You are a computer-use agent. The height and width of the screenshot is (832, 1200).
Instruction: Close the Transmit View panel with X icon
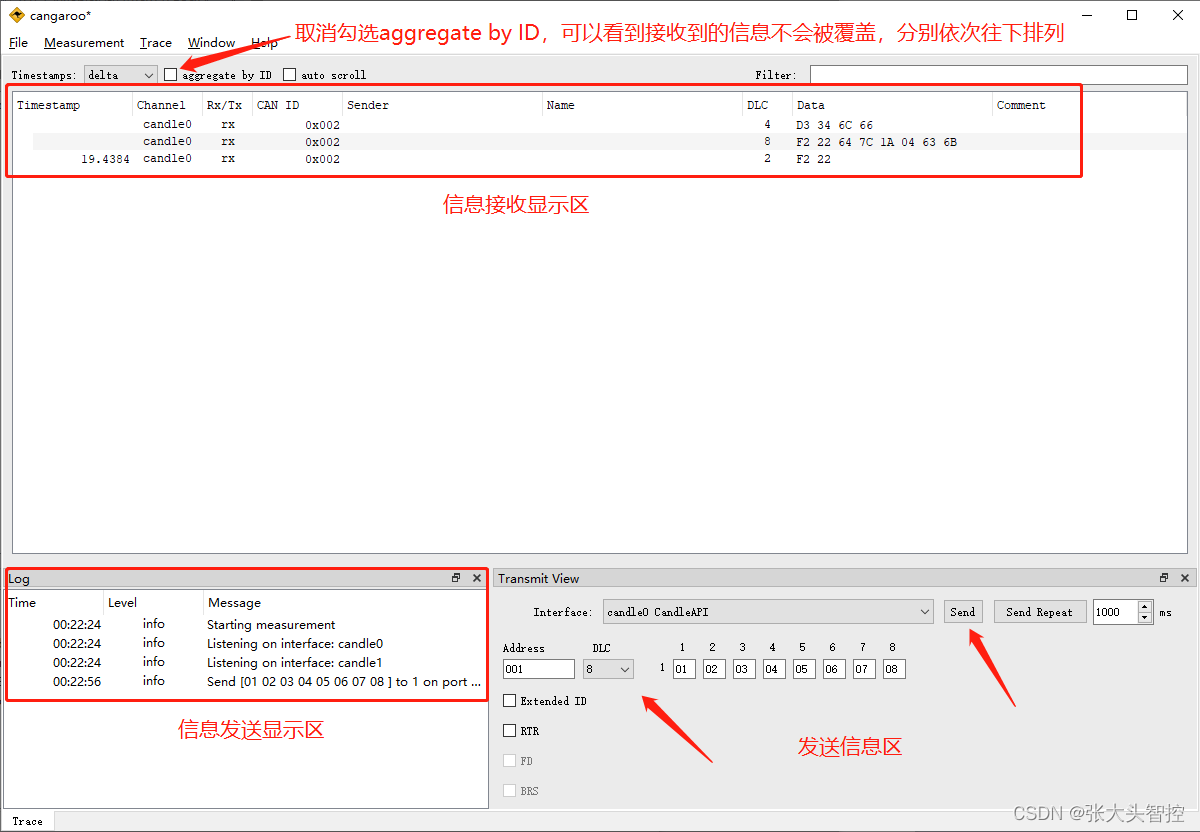(1184, 578)
